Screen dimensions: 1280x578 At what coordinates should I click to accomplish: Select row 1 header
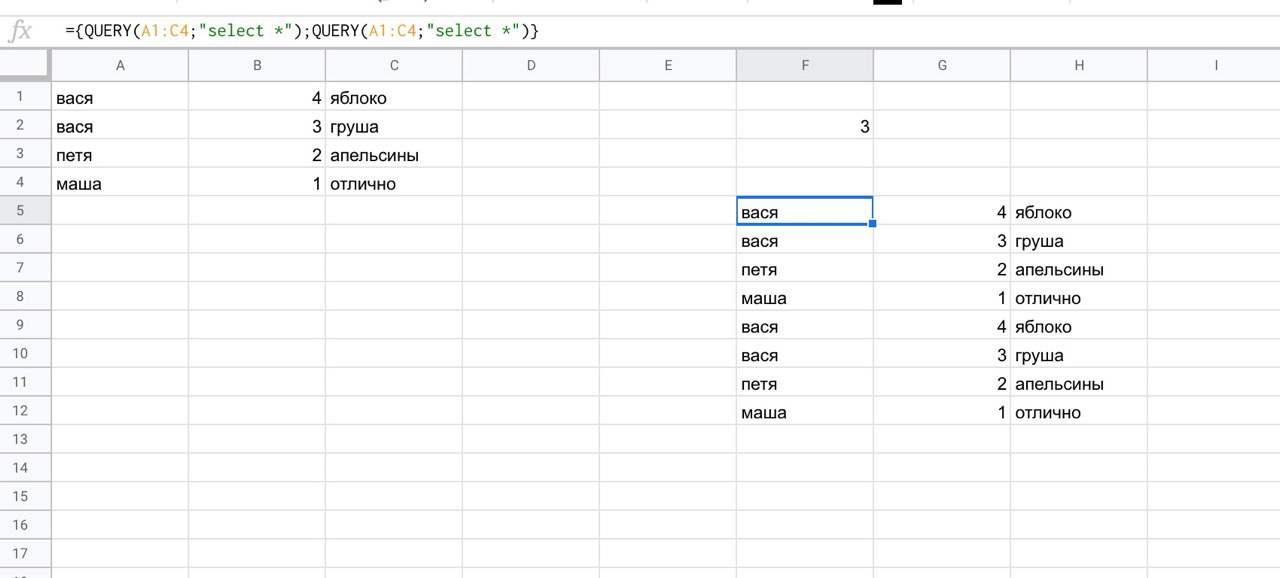(25, 97)
